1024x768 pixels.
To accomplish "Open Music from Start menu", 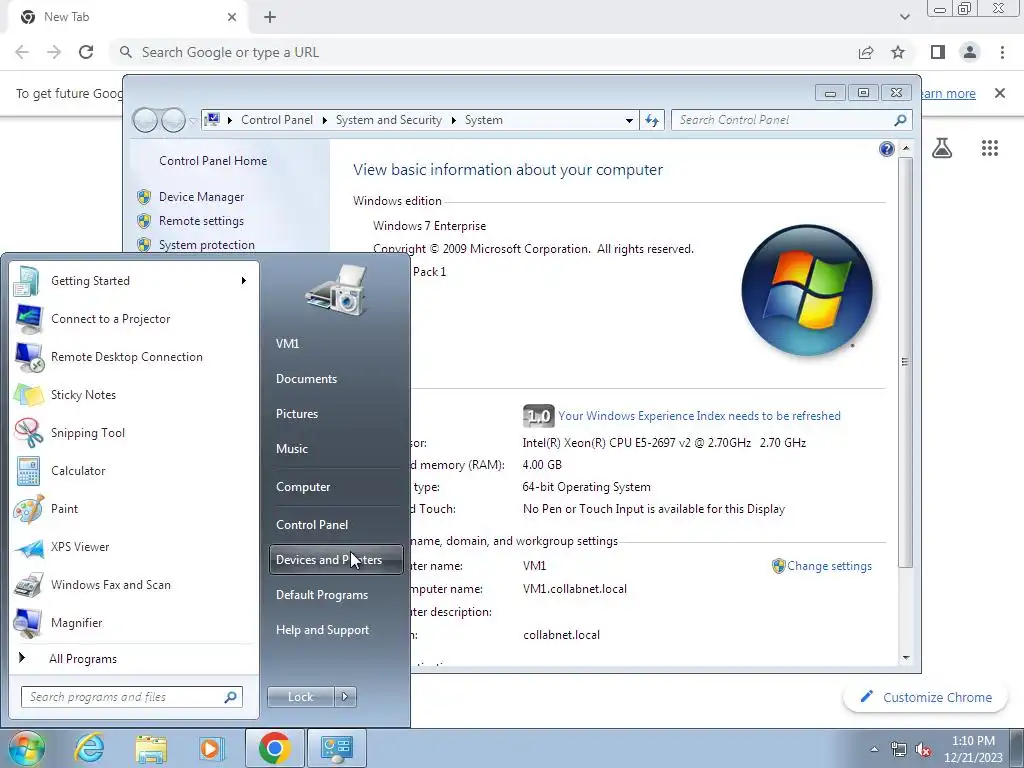I will click(336, 449).
